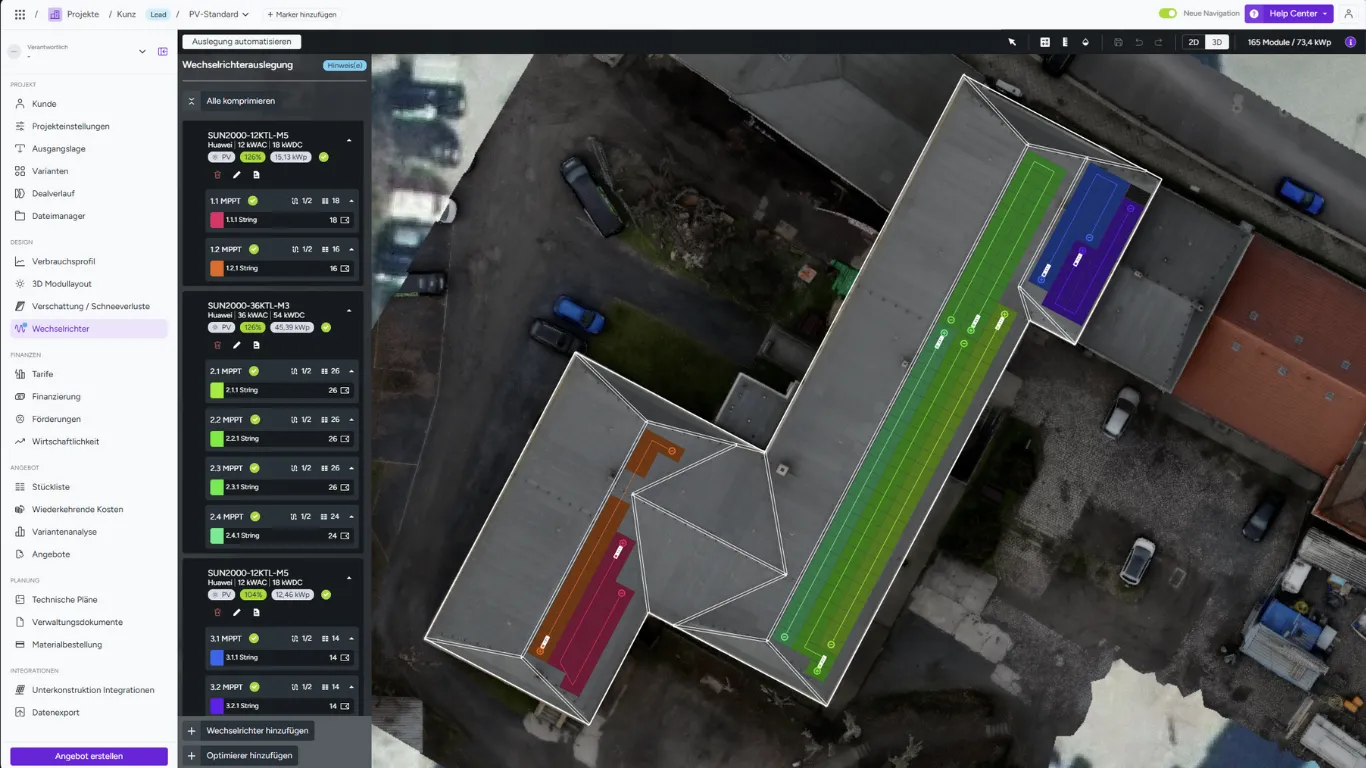Collapse the 1.1 MPPT section

click(351, 201)
